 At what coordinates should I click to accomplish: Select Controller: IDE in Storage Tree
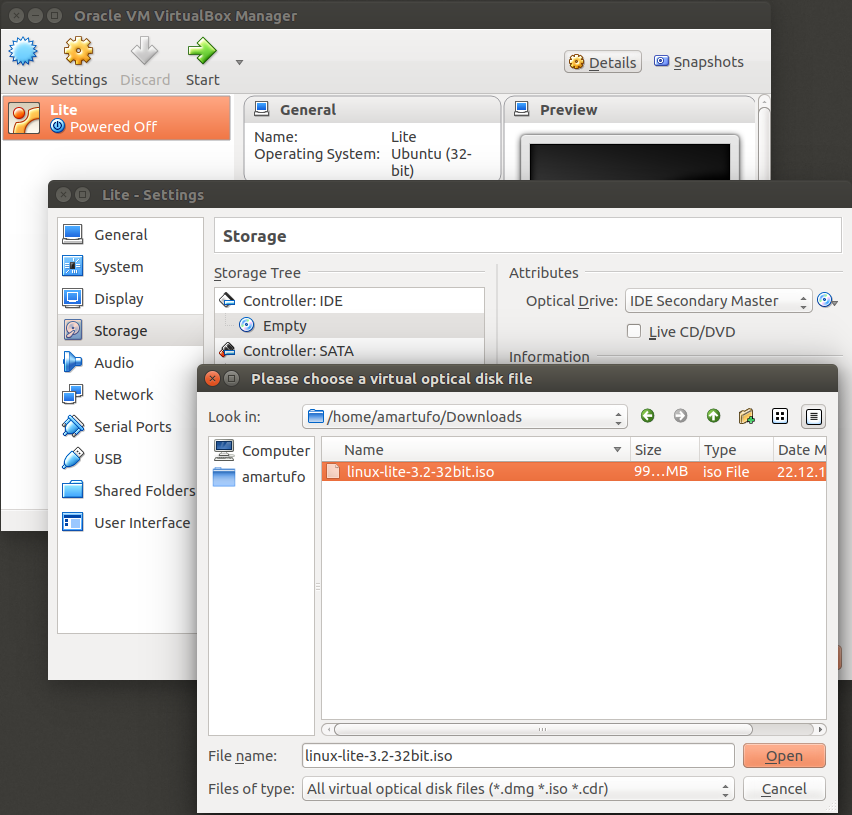[x=349, y=300]
